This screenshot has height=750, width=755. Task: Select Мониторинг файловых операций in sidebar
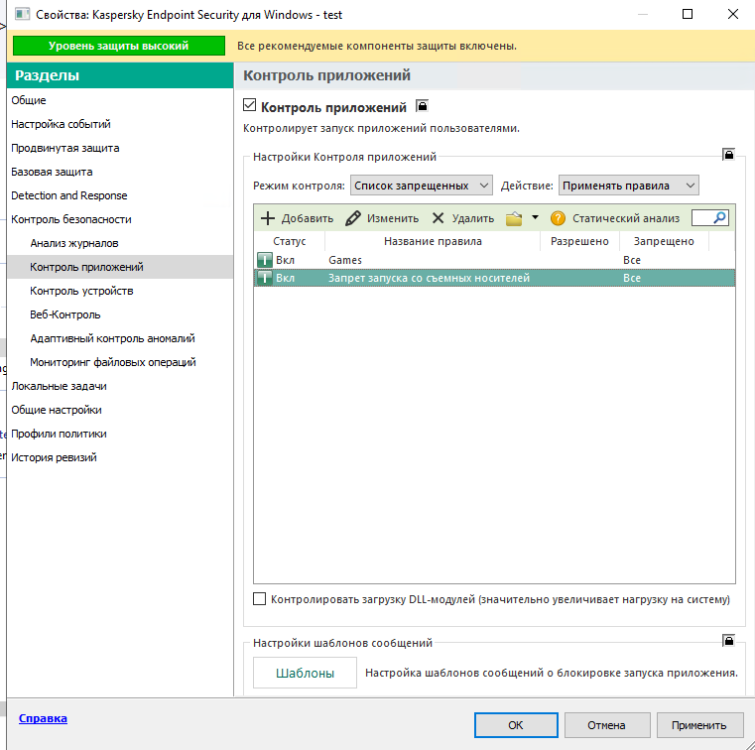113,362
